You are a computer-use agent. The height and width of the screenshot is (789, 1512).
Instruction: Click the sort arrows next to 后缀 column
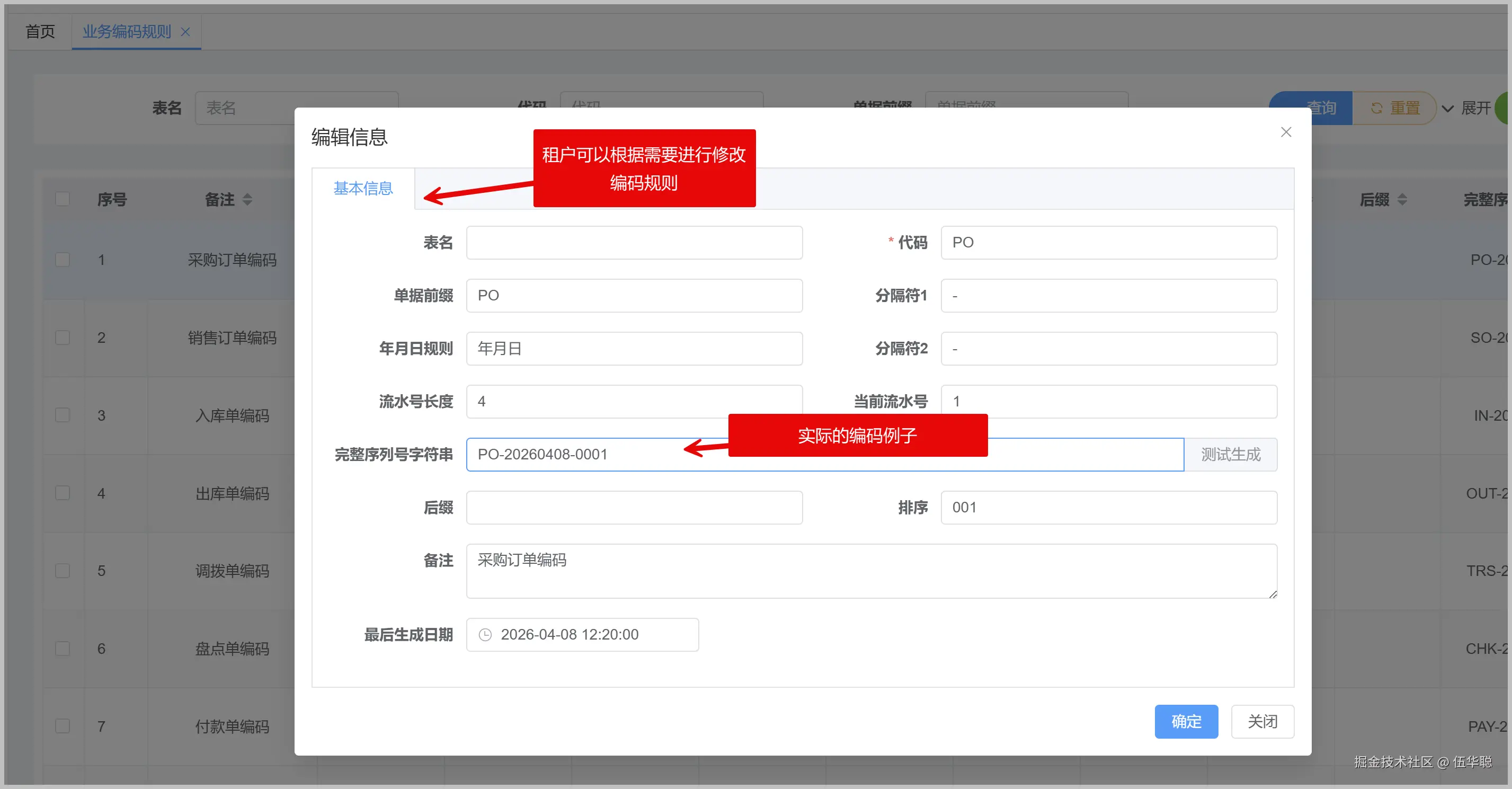1402,200
